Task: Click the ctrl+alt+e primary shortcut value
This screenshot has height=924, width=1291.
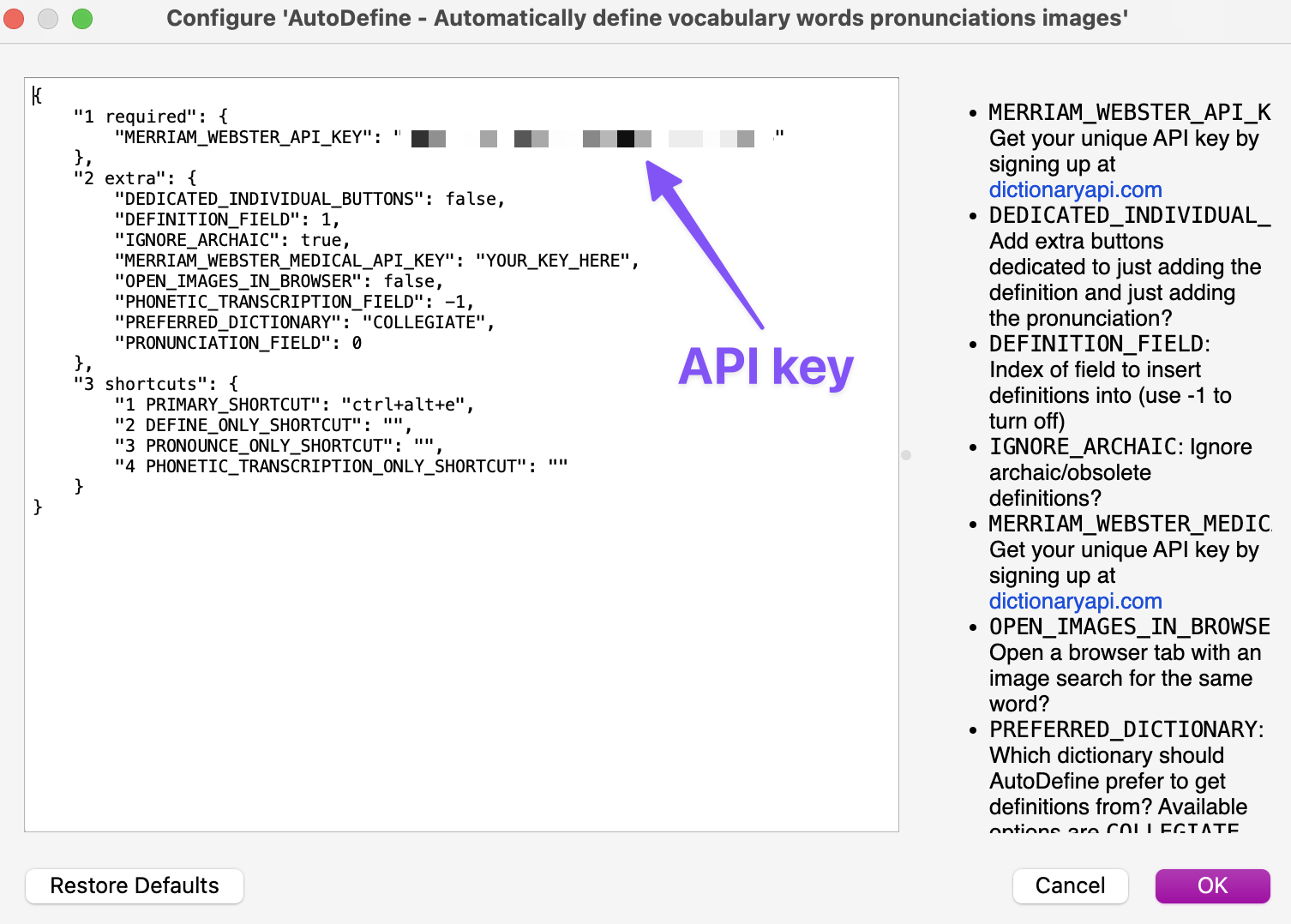Action: tap(403, 405)
